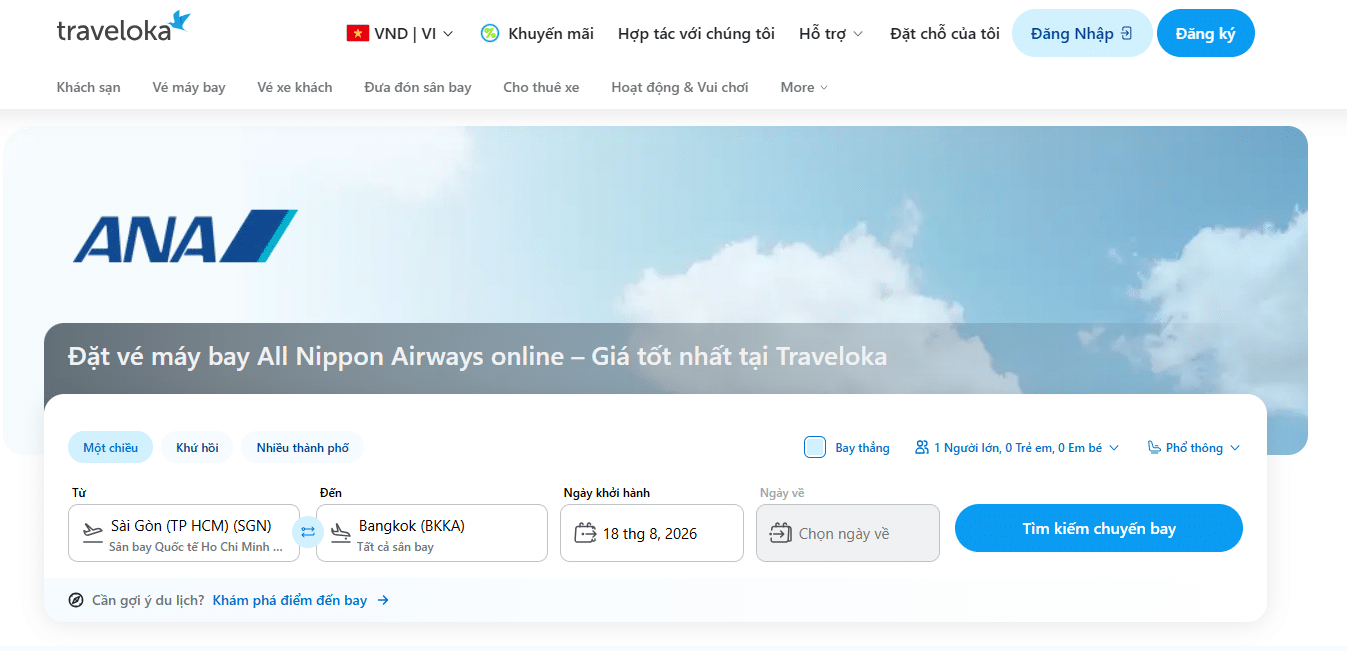
Task: Click the text Cần gợi ý du lịch?
Action: 148,600
